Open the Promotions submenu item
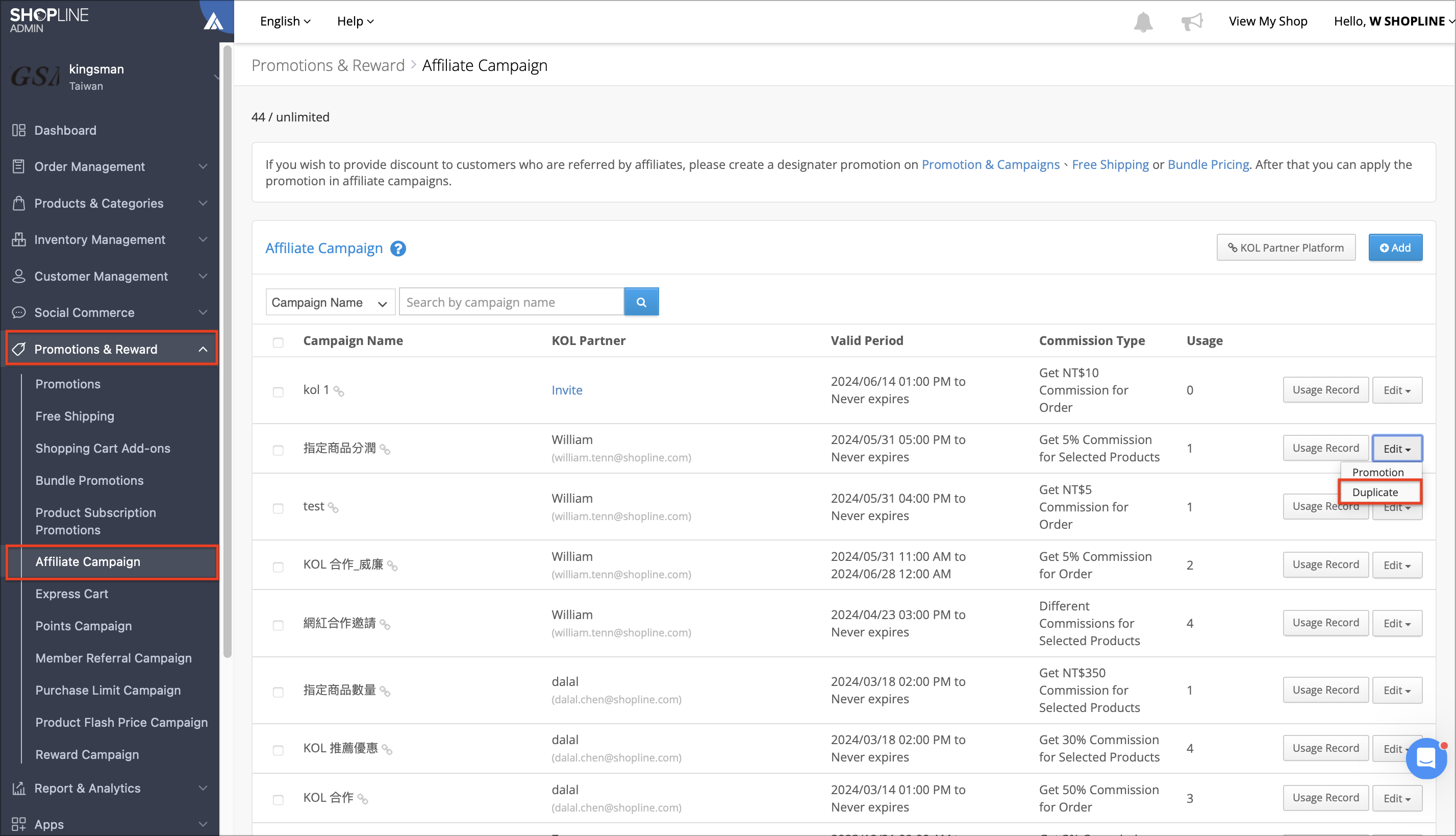This screenshot has height=836, width=1456. 68,384
